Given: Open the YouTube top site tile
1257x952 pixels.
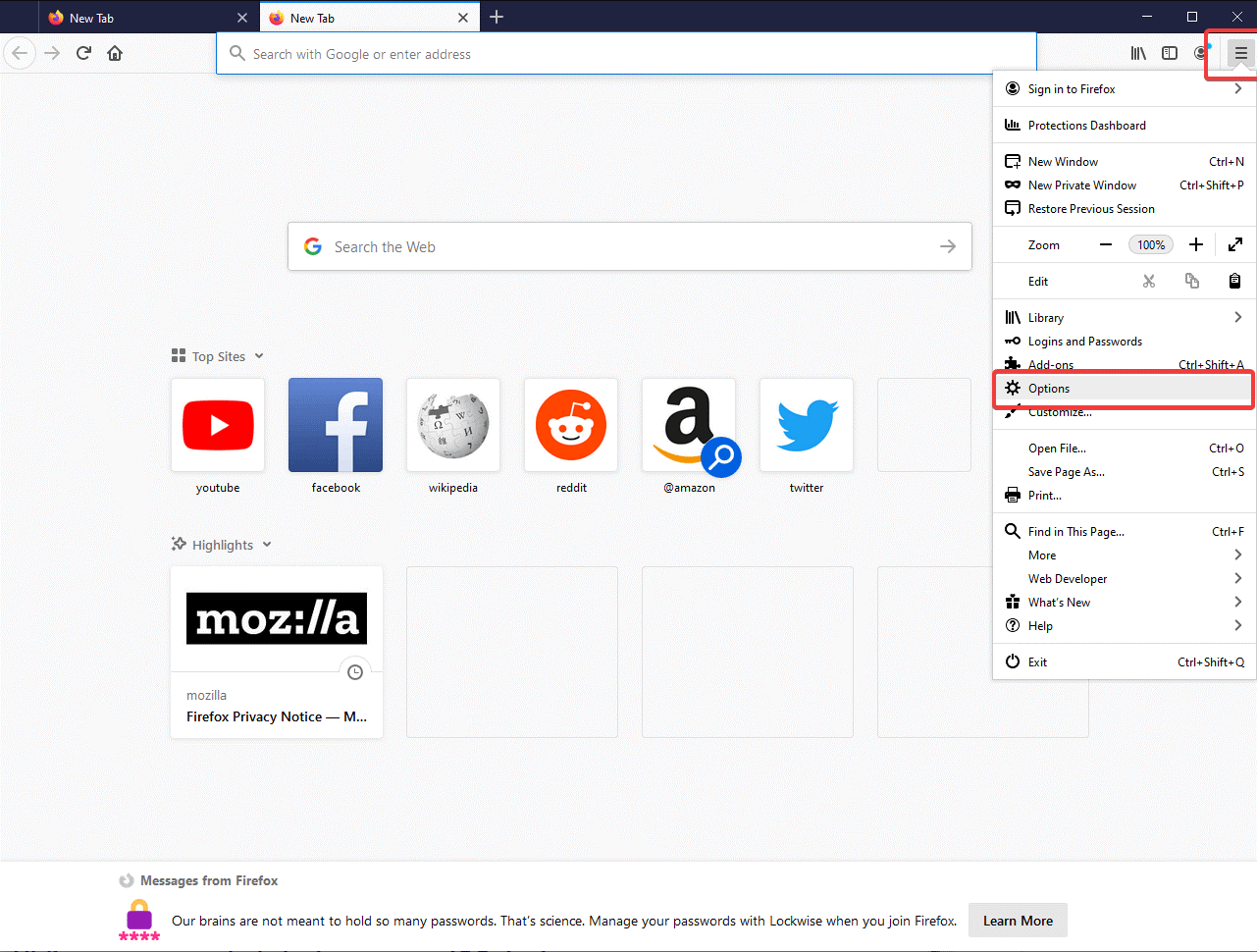Looking at the screenshot, I should click(x=218, y=426).
